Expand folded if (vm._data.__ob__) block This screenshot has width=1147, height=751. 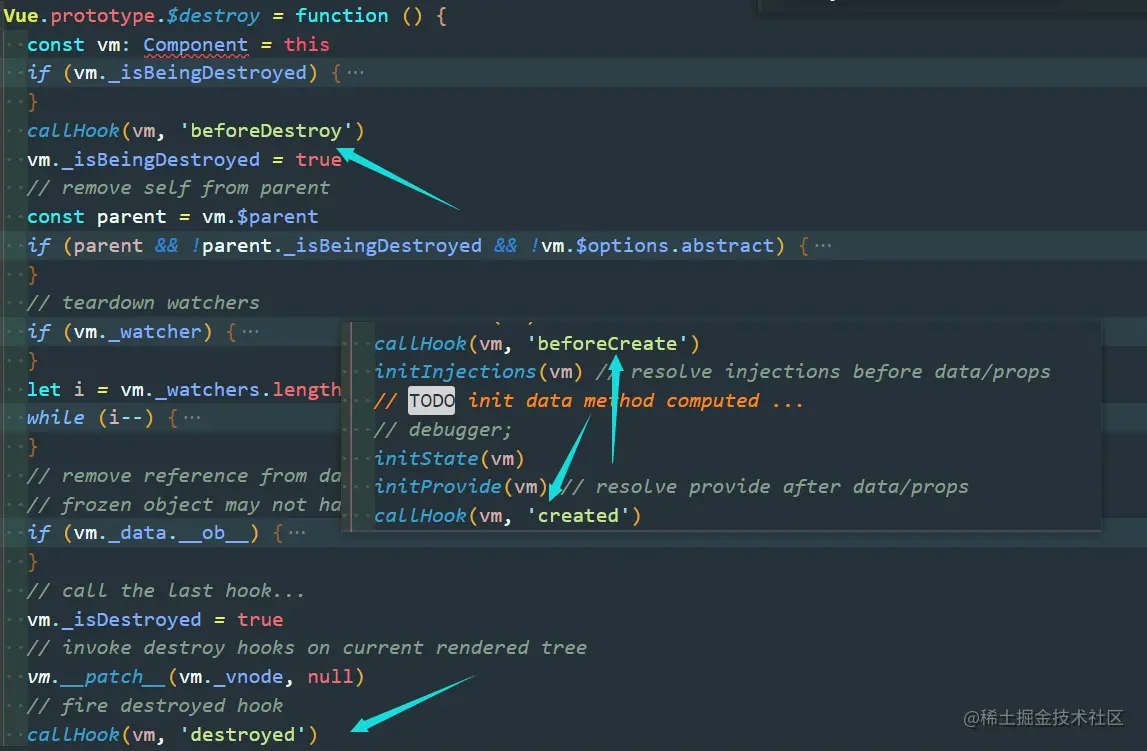coord(297,533)
